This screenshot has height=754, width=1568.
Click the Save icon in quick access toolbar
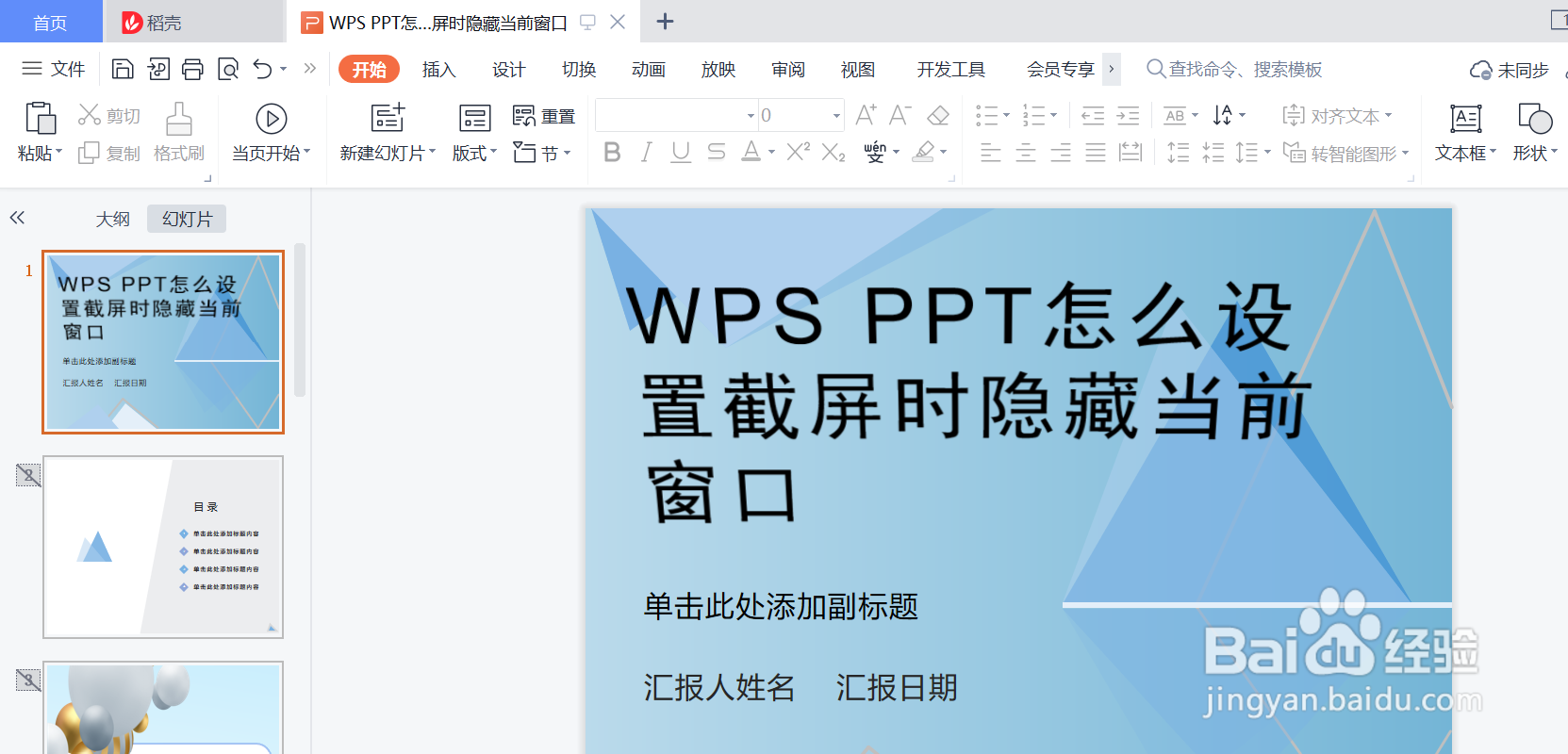(x=123, y=69)
